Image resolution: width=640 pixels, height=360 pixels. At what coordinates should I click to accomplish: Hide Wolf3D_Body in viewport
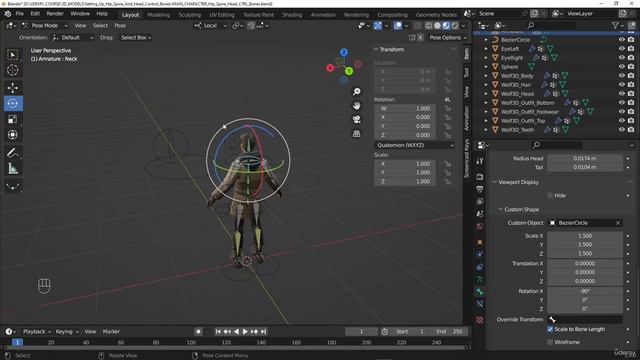(622, 76)
